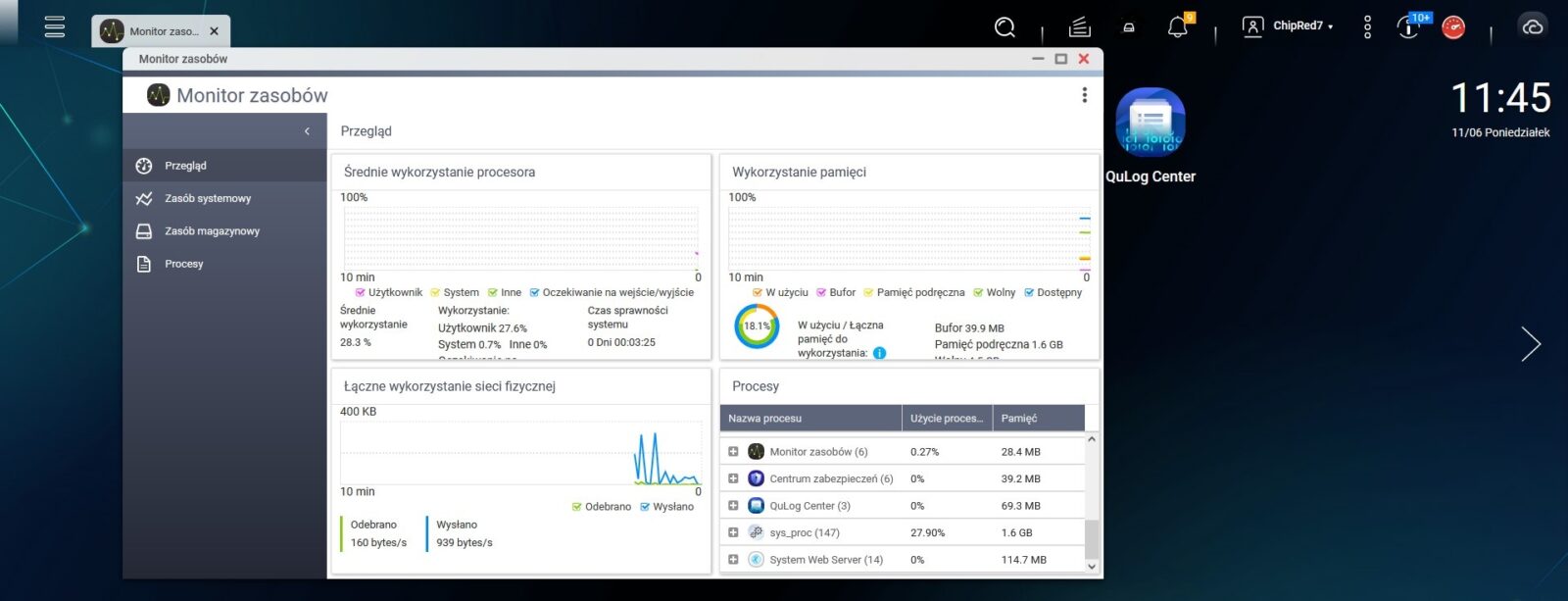Image resolution: width=1568 pixels, height=601 pixels.
Task: Click the myQNAPcloud cloud icon
Action: (x=1533, y=27)
